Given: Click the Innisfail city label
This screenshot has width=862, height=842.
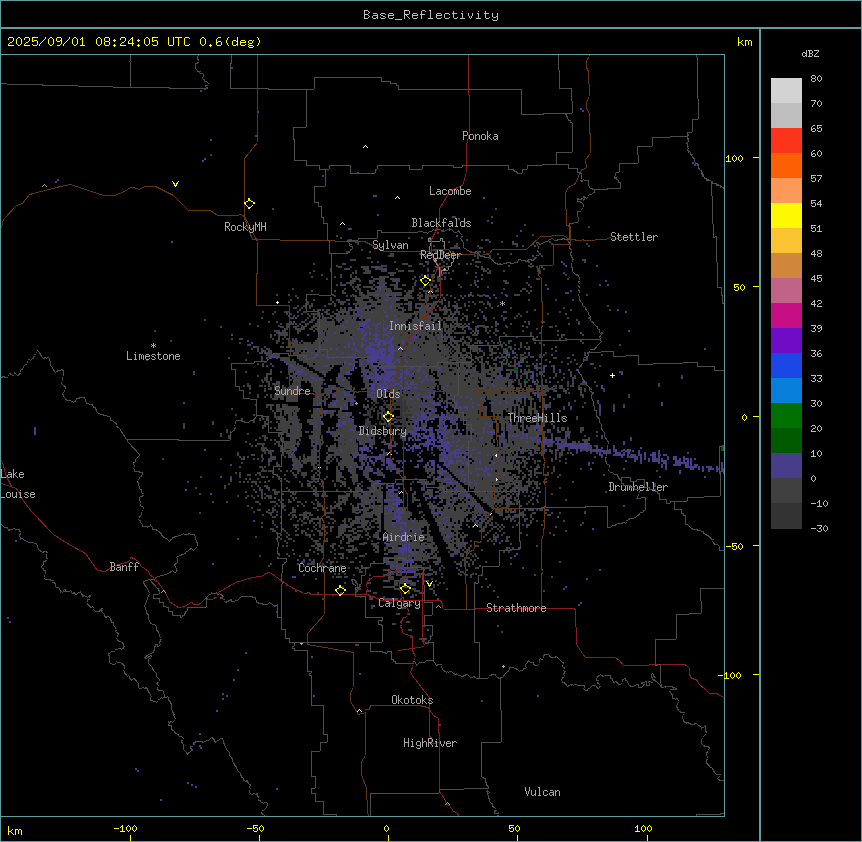Looking at the screenshot, I should [x=415, y=326].
